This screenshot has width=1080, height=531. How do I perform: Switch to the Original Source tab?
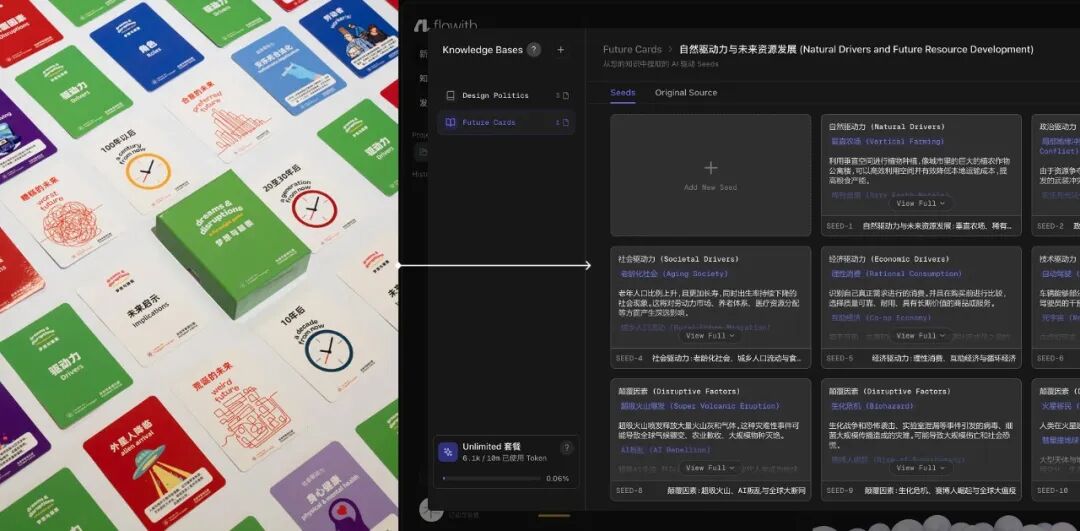686,92
